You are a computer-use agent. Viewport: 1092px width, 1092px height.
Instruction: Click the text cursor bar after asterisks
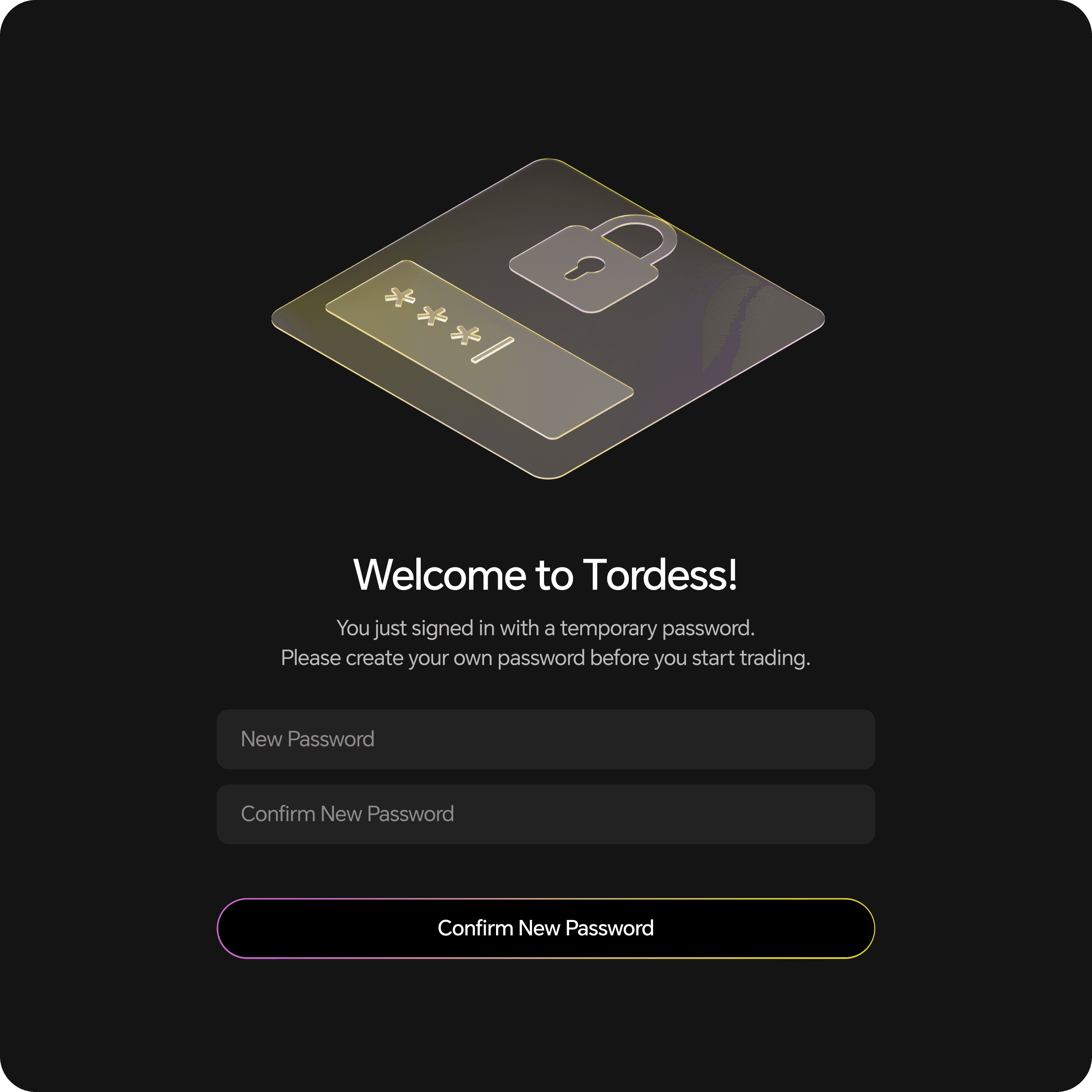pos(493,350)
